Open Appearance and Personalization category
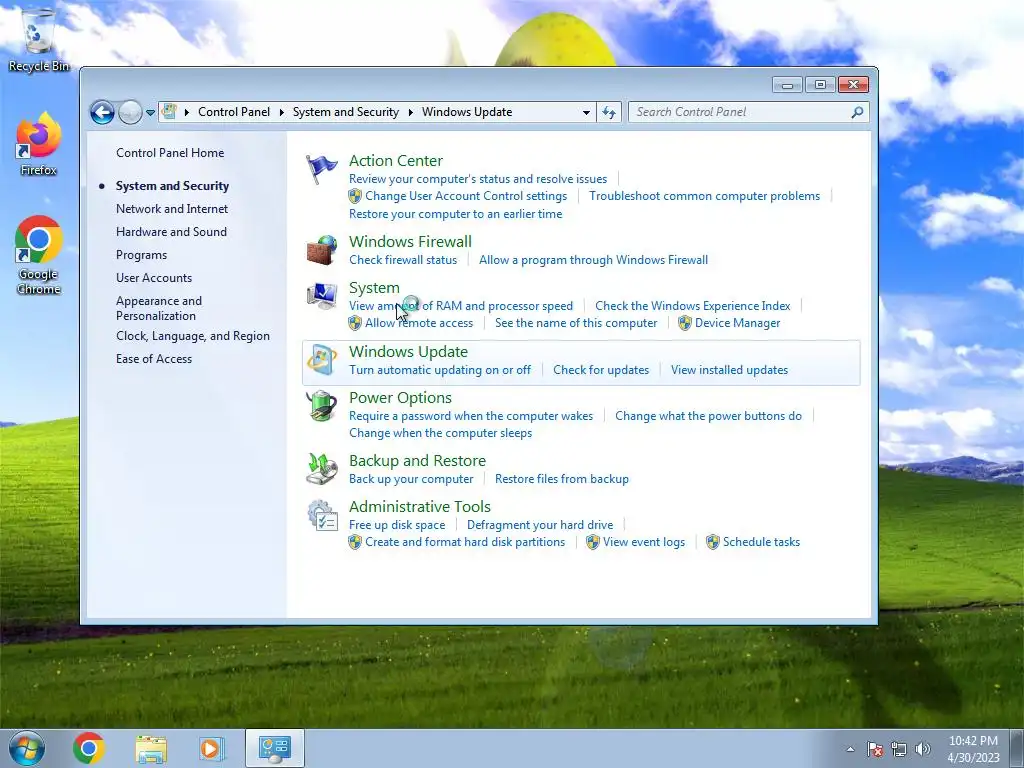Screen dimensions: 1024x768 pyautogui.click(x=159, y=308)
